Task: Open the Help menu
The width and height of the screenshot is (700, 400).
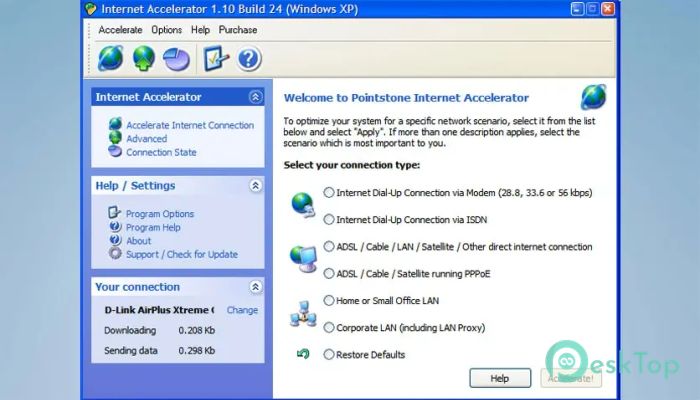Action: coord(200,30)
